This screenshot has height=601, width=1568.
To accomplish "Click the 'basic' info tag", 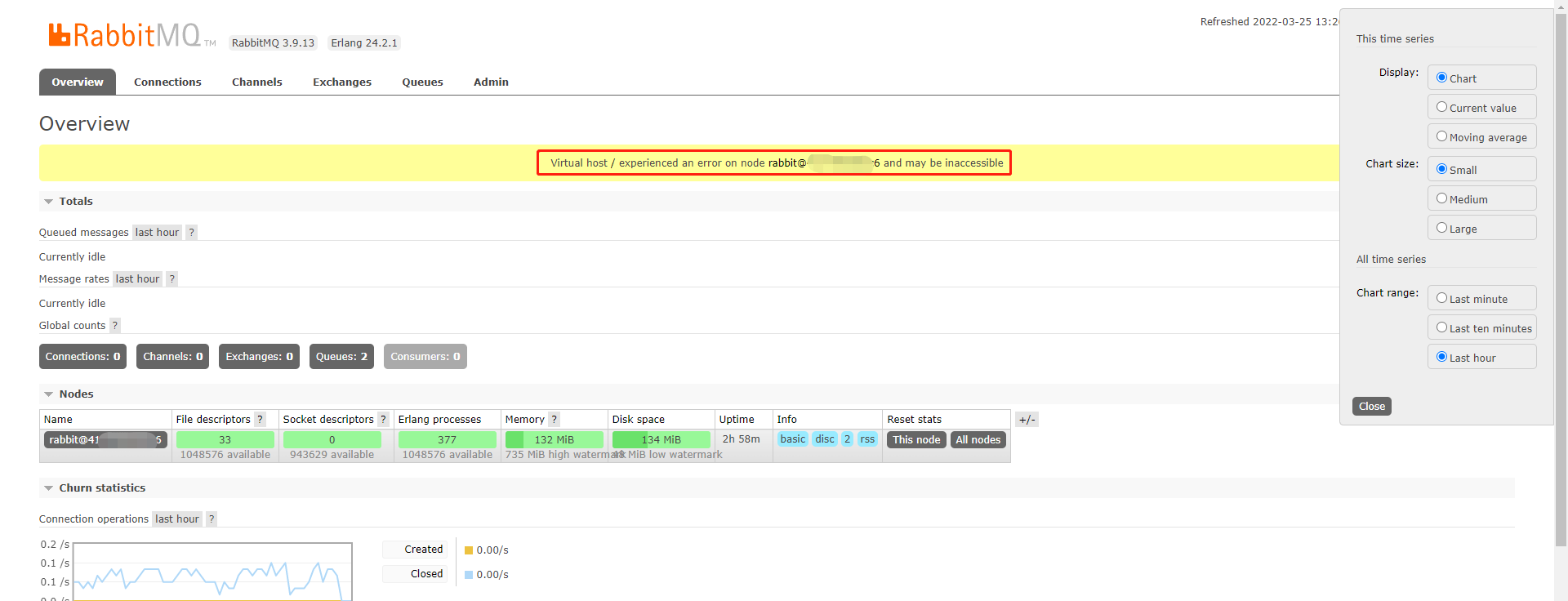I will (793, 439).
